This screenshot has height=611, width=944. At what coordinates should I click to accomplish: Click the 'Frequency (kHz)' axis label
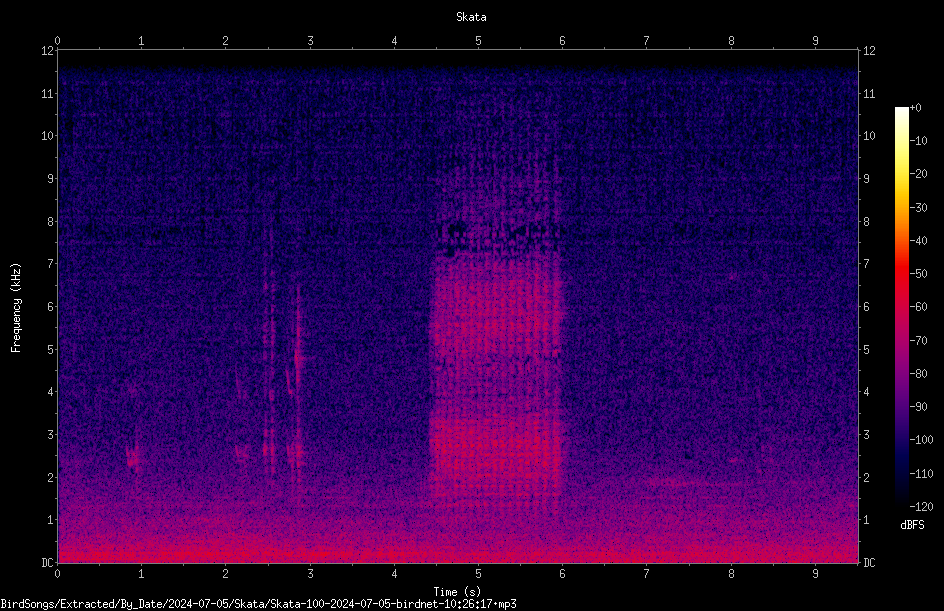16,308
